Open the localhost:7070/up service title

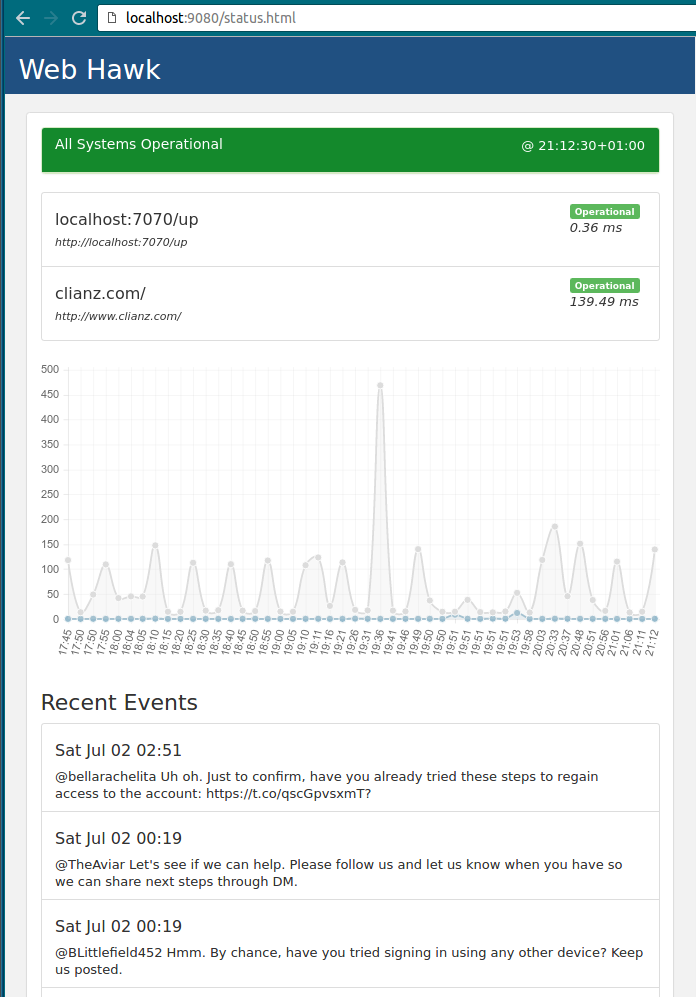tap(126, 219)
